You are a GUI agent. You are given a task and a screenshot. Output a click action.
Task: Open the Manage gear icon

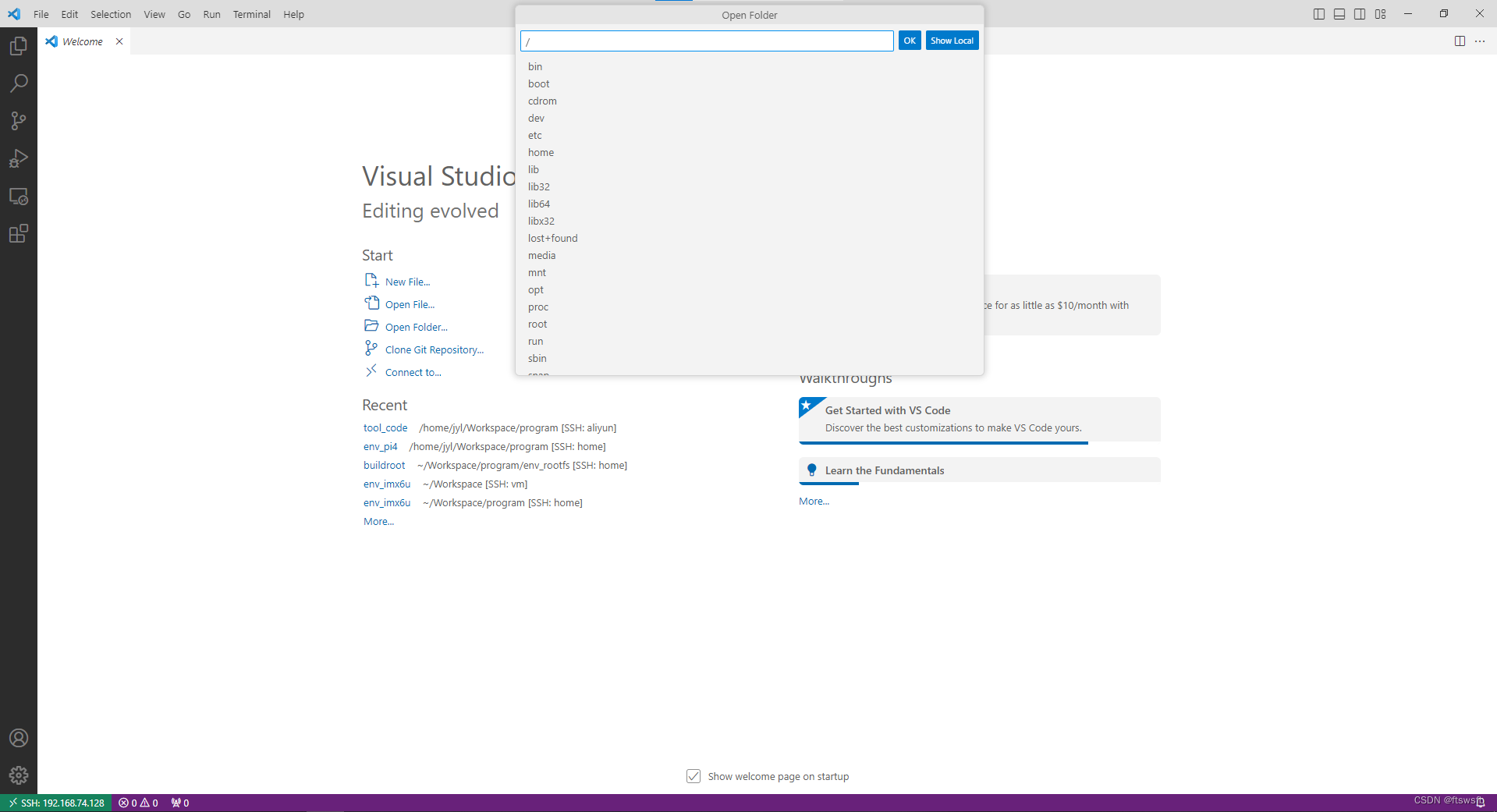[19, 775]
